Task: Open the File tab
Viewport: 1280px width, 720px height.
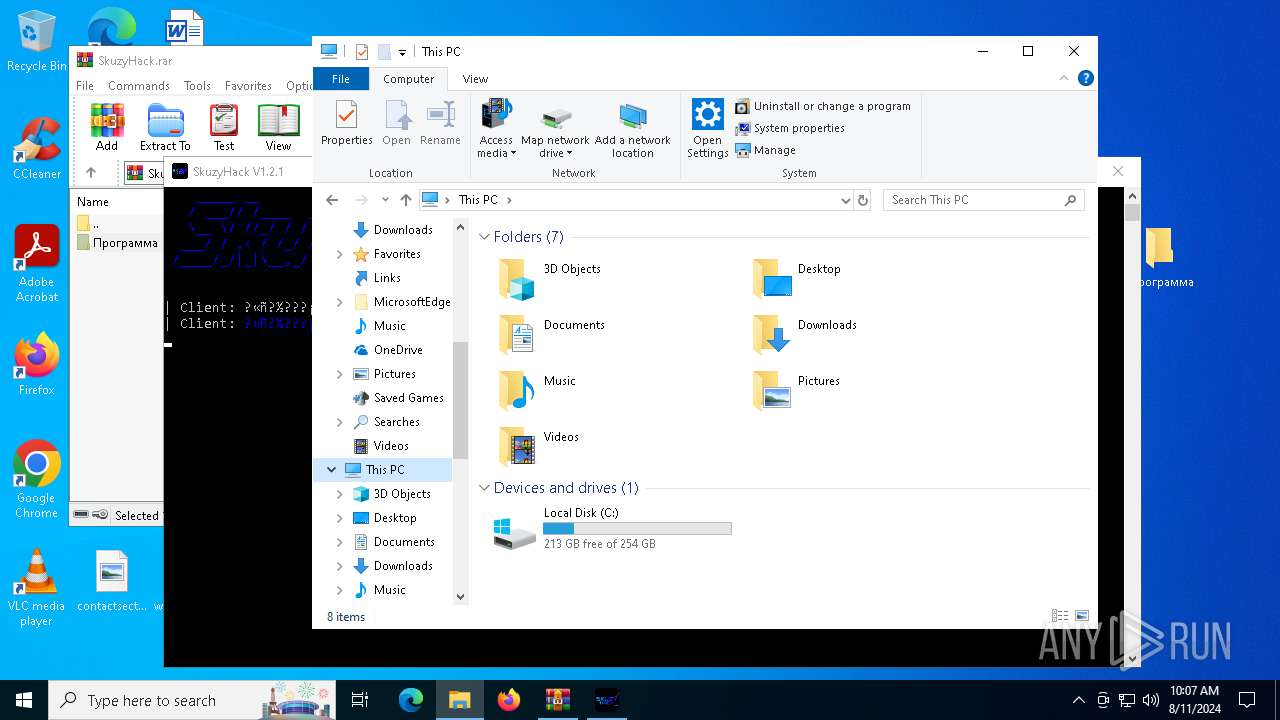Action: [341, 79]
